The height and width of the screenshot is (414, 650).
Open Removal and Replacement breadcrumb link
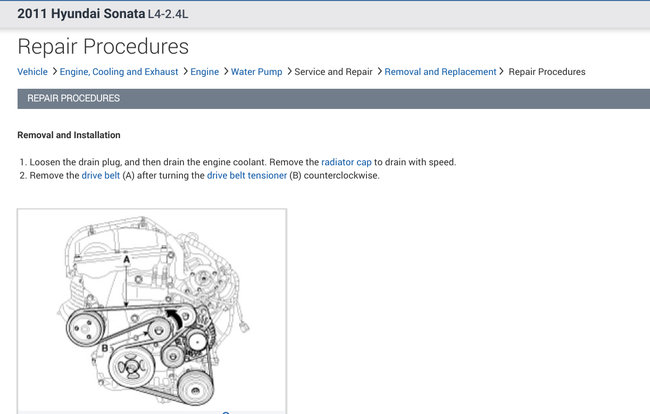tap(440, 72)
